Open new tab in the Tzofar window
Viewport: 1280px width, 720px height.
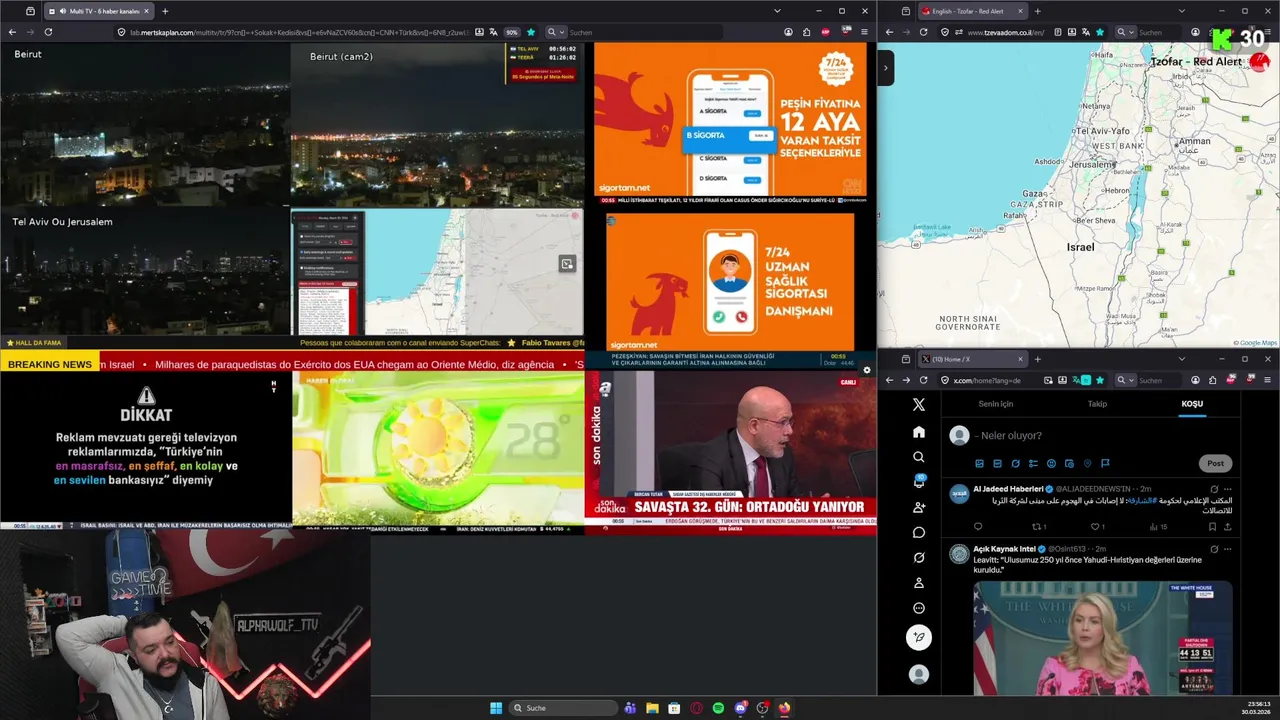click(1038, 11)
